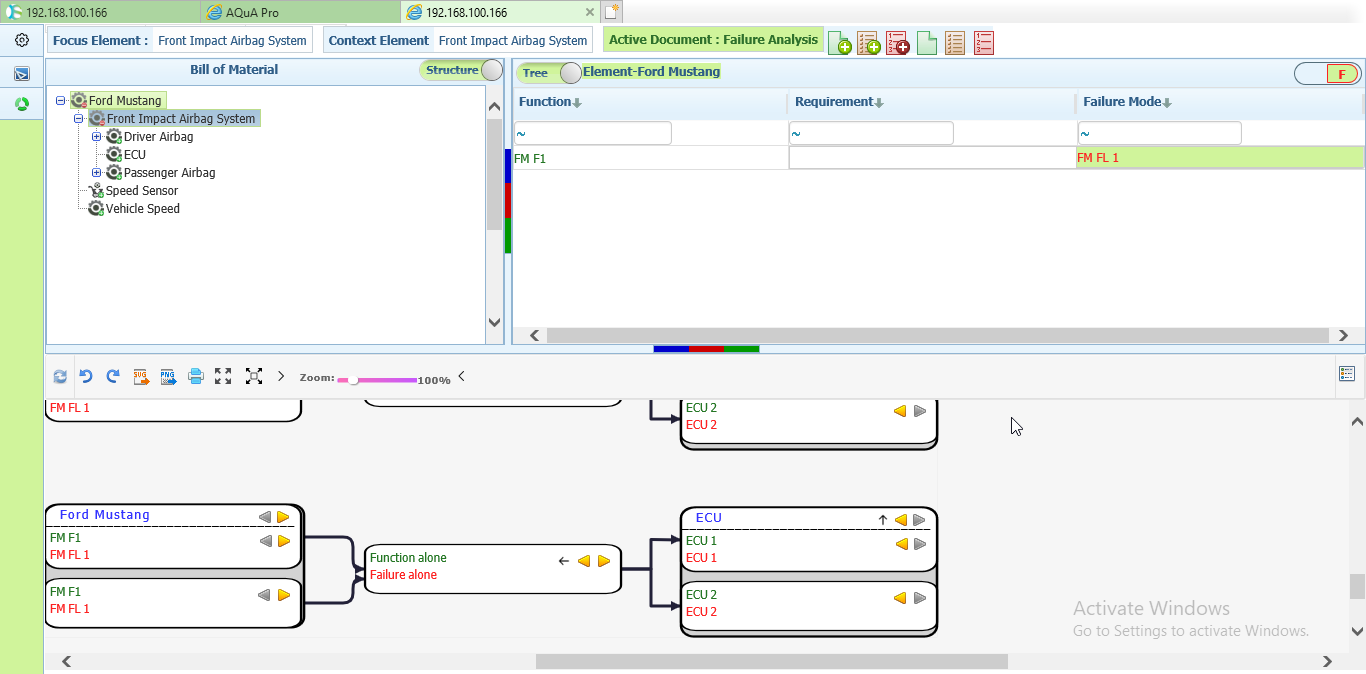Open a new browser tab
This screenshot has width=1366, height=674.
tap(611, 12)
